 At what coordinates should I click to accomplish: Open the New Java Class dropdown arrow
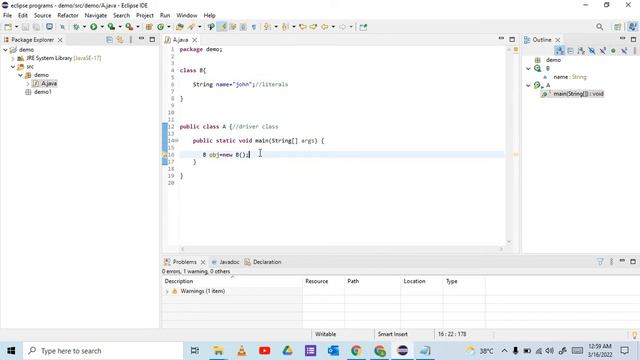pyautogui.click(x=169, y=27)
